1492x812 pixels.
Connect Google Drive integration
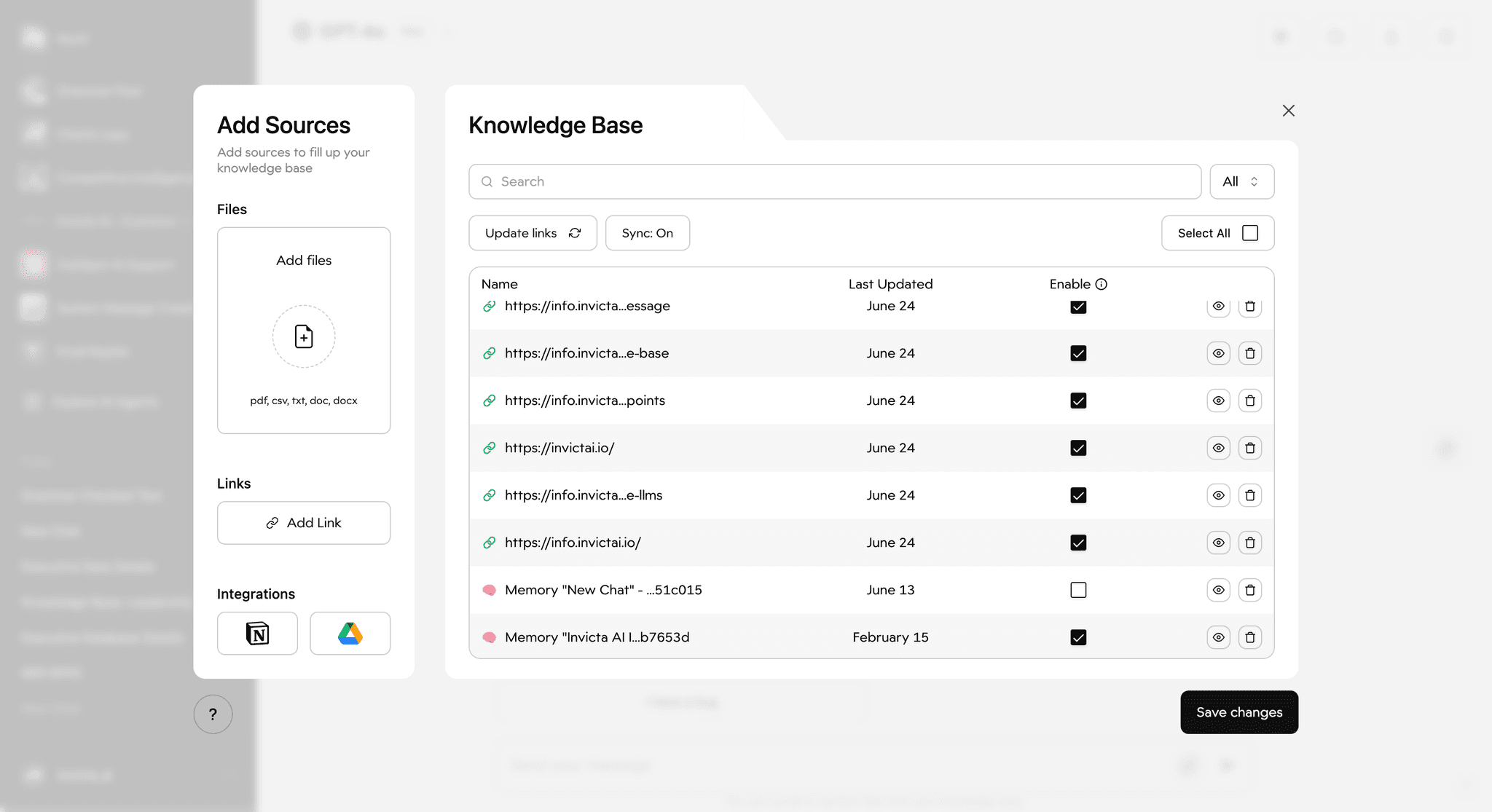pyautogui.click(x=350, y=633)
